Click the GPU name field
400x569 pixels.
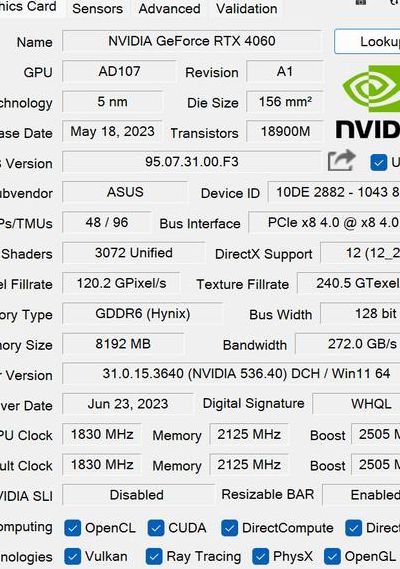coord(192,41)
